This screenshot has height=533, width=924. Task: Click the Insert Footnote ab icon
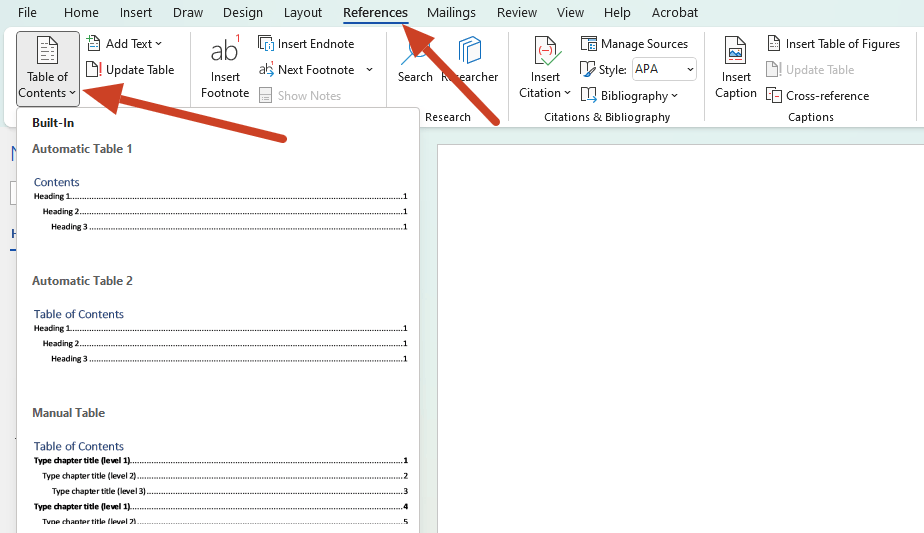[x=225, y=50]
